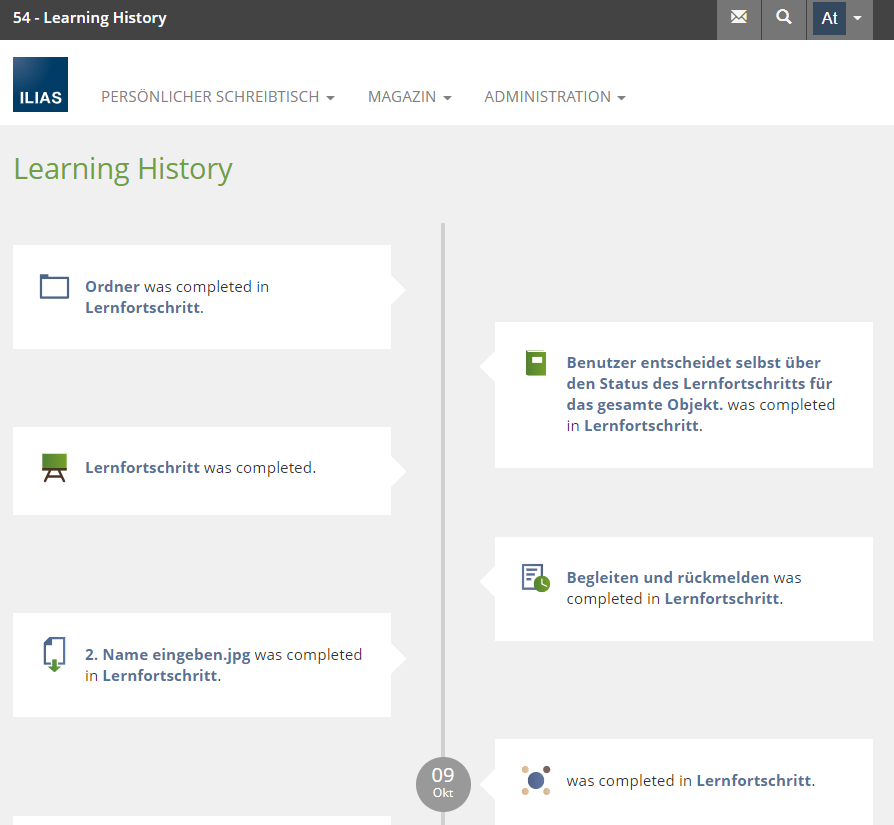Open the 2. Name eingeben.jpg link
The image size is (894, 825).
tap(167, 655)
